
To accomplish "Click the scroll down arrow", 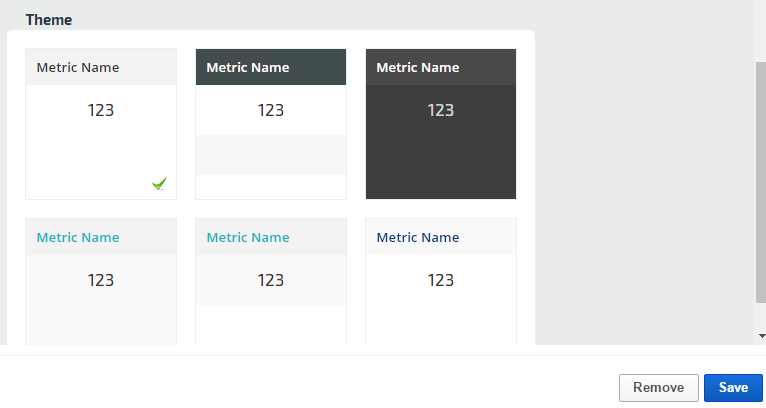I will tap(760, 336).
